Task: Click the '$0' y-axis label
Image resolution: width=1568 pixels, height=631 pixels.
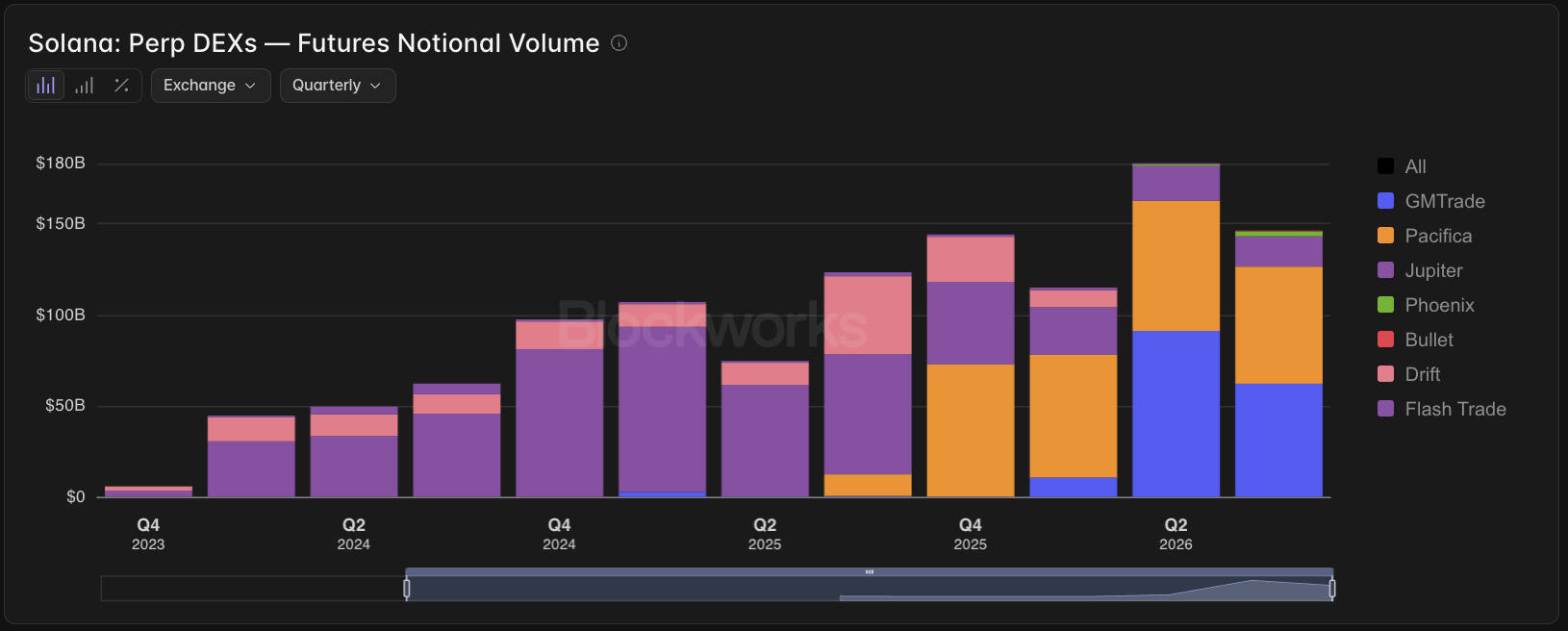Action: [76, 496]
